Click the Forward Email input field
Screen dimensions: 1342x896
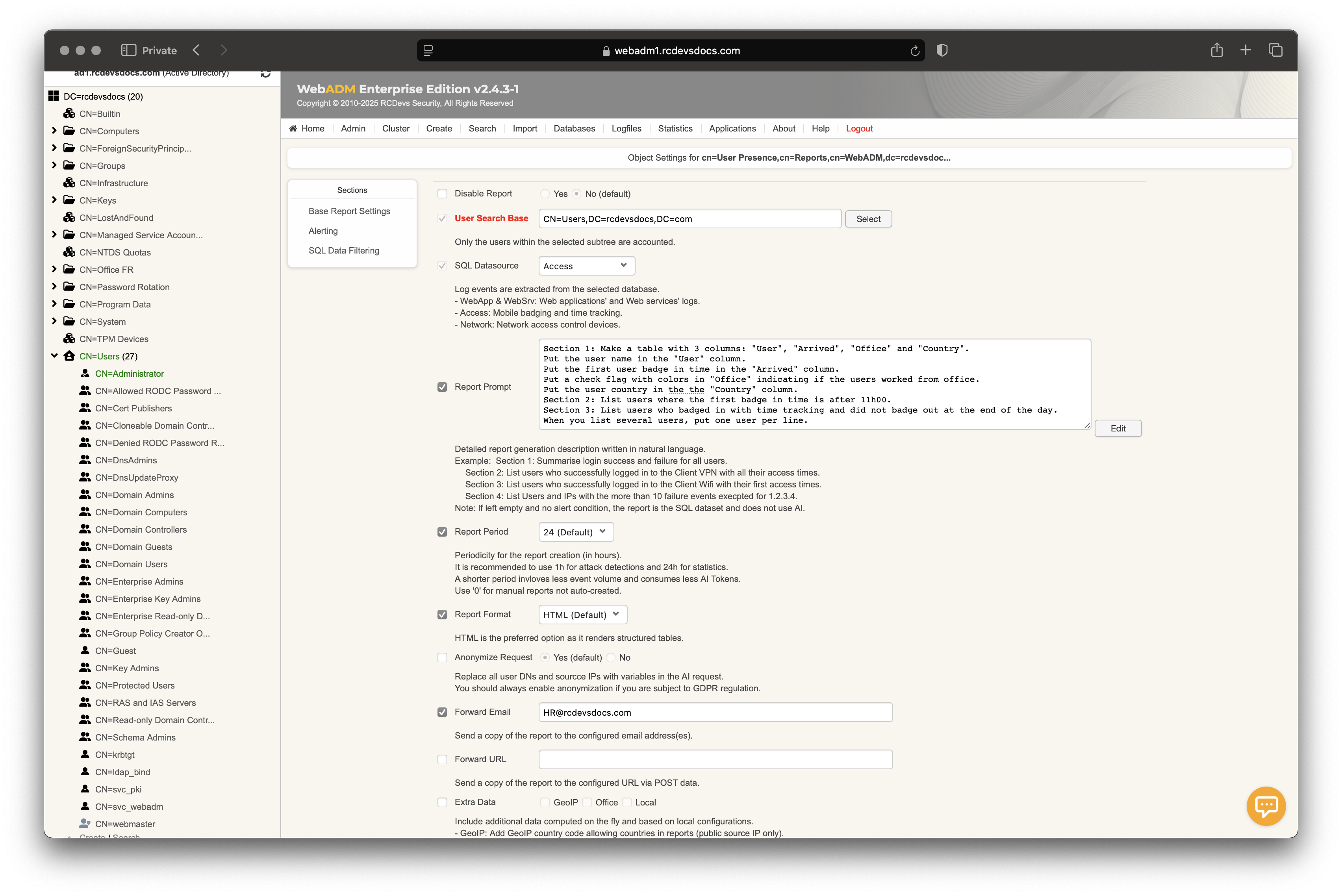pyautogui.click(x=715, y=713)
